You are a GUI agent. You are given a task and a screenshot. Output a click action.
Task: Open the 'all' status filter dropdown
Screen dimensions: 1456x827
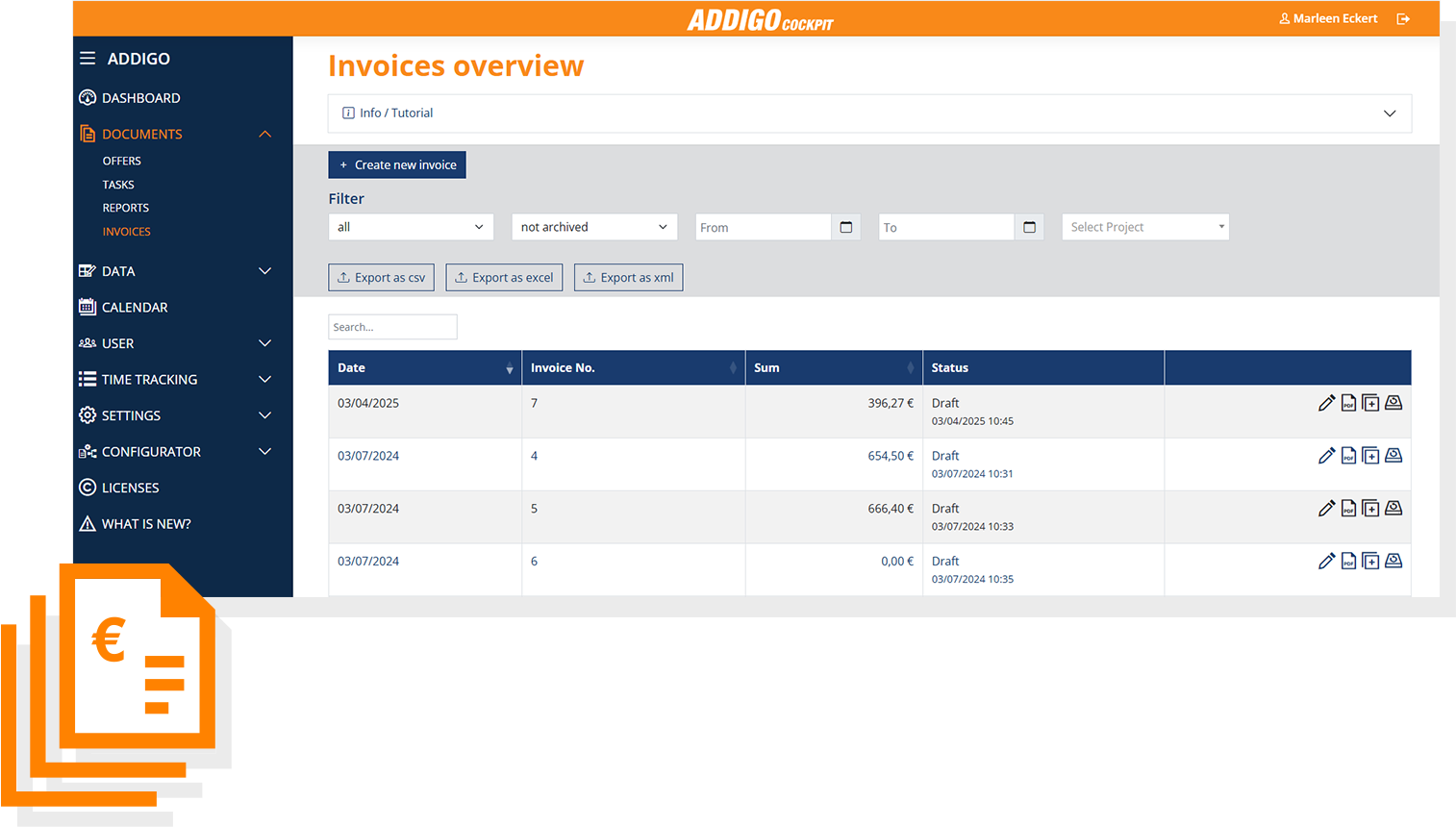pyautogui.click(x=411, y=227)
